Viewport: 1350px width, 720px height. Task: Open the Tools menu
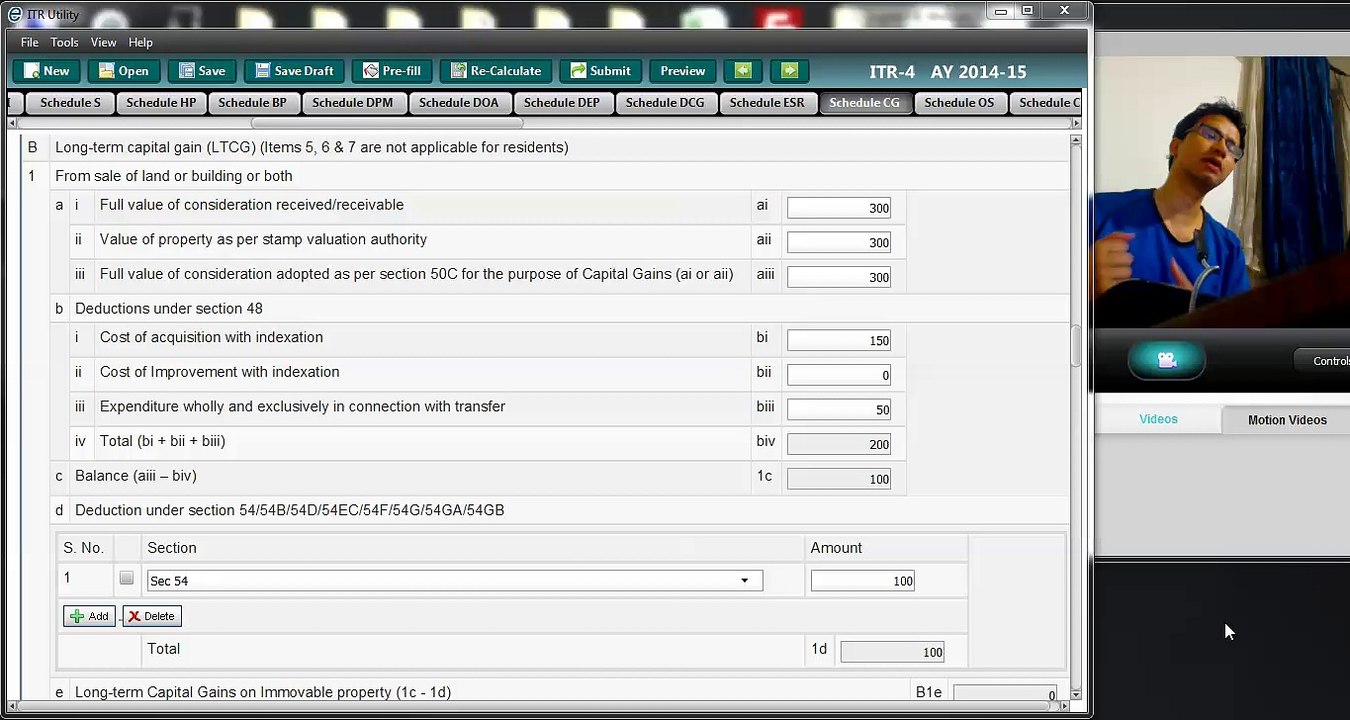[x=64, y=42]
